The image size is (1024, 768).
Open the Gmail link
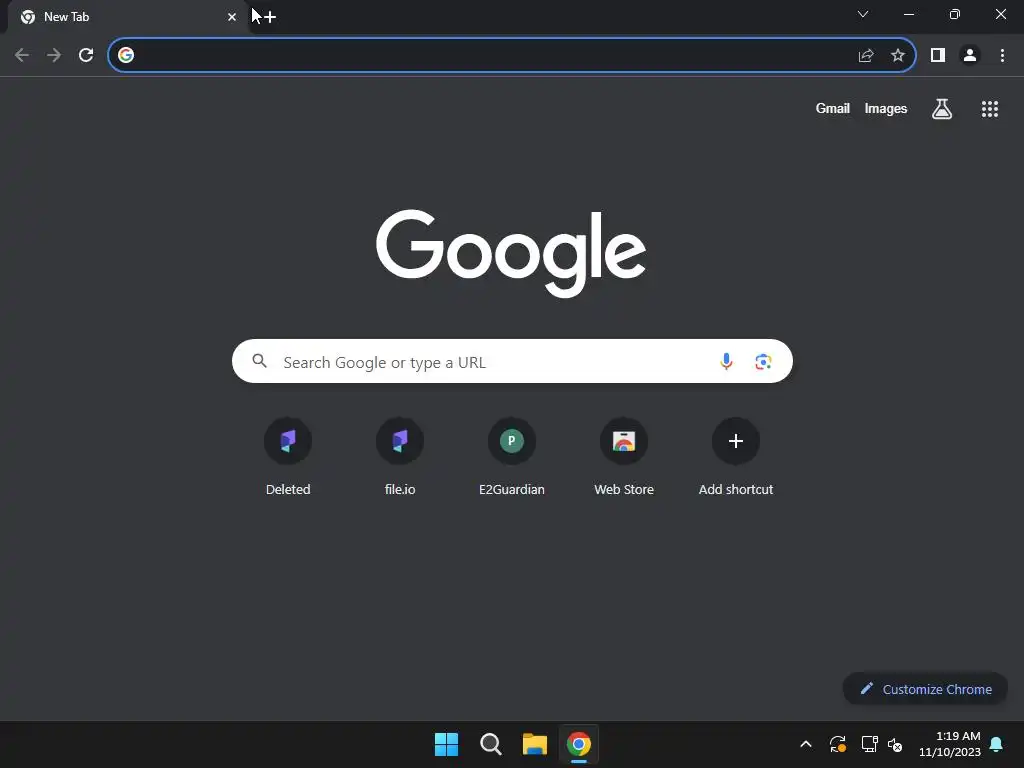833,108
